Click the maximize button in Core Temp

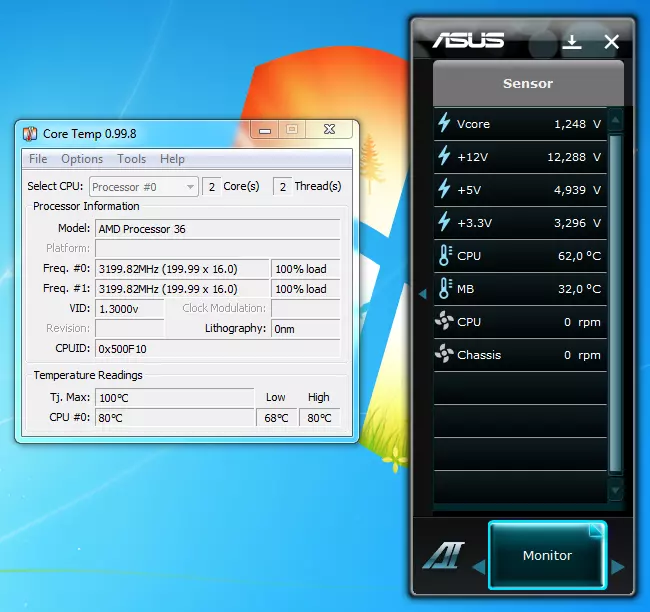pos(292,129)
